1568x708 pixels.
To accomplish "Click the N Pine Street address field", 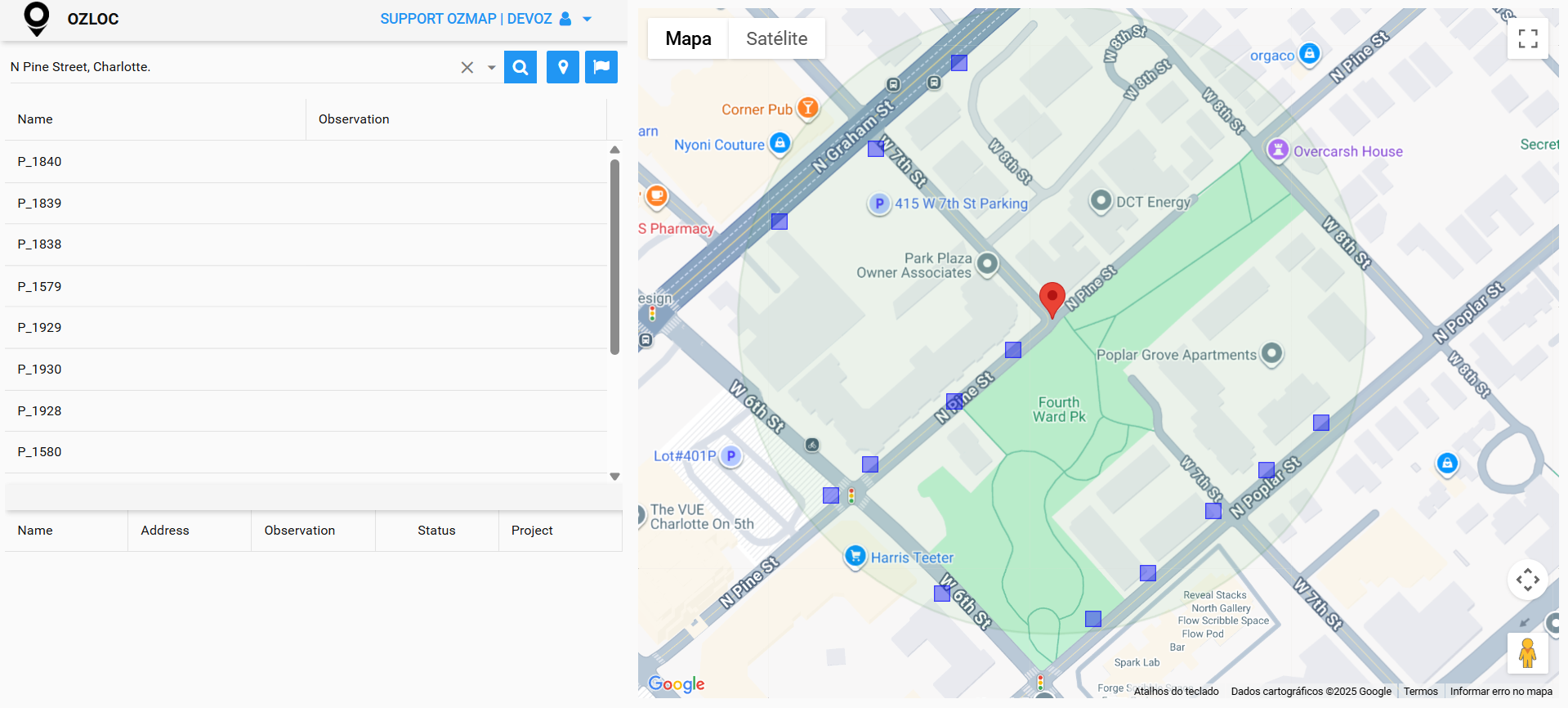I will [233, 67].
